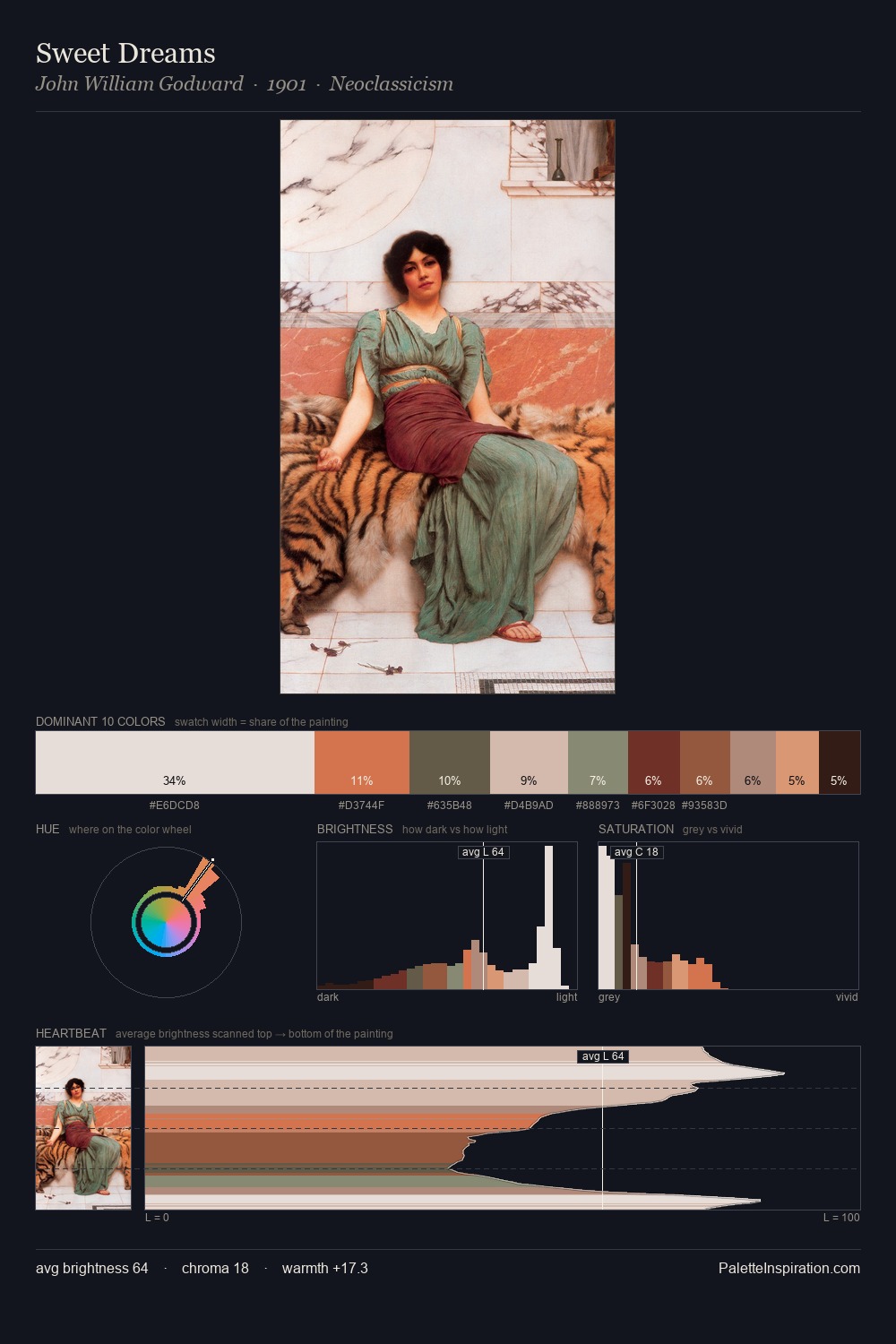Click 'warmth +17.3' in the footer

(x=325, y=1269)
